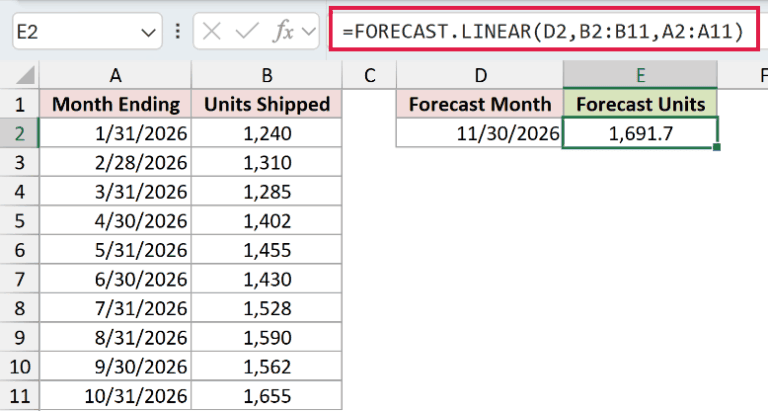Image resolution: width=768 pixels, height=411 pixels.
Task: Click the formula bar options dots handle
Action: click(x=177, y=31)
